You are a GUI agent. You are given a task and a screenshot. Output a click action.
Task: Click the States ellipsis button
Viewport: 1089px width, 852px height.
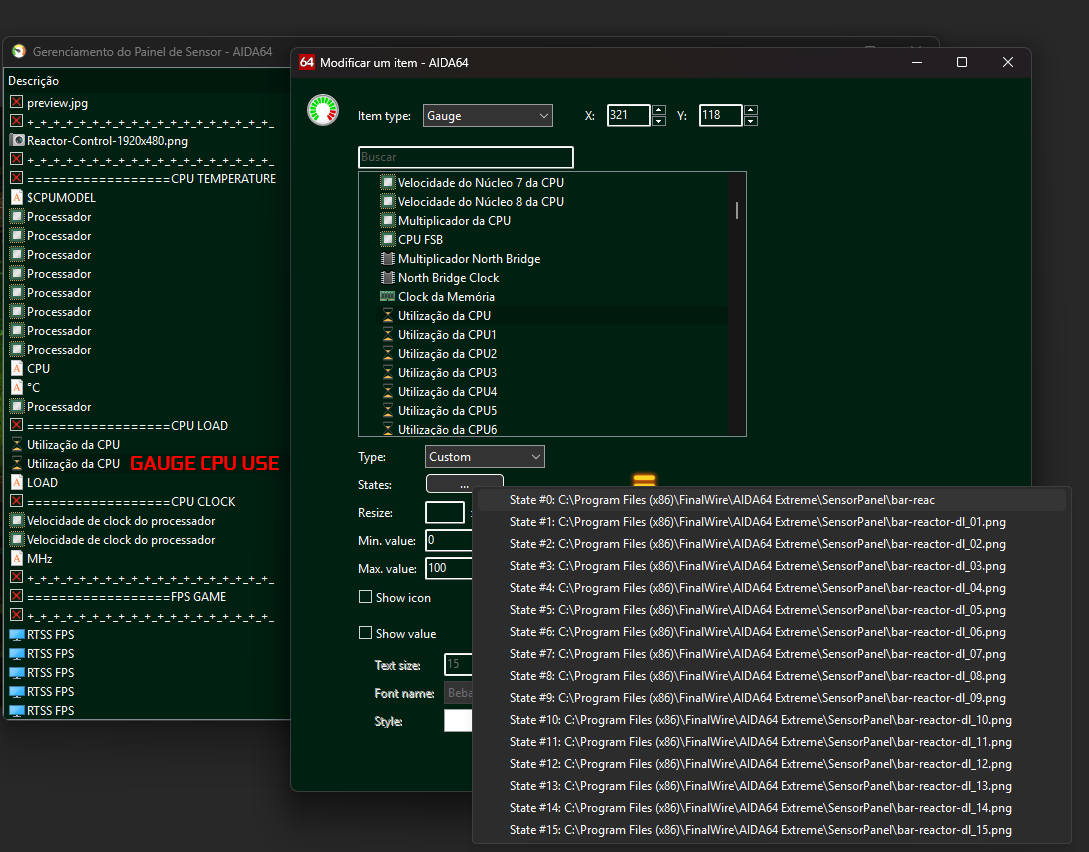[x=464, y=483]
